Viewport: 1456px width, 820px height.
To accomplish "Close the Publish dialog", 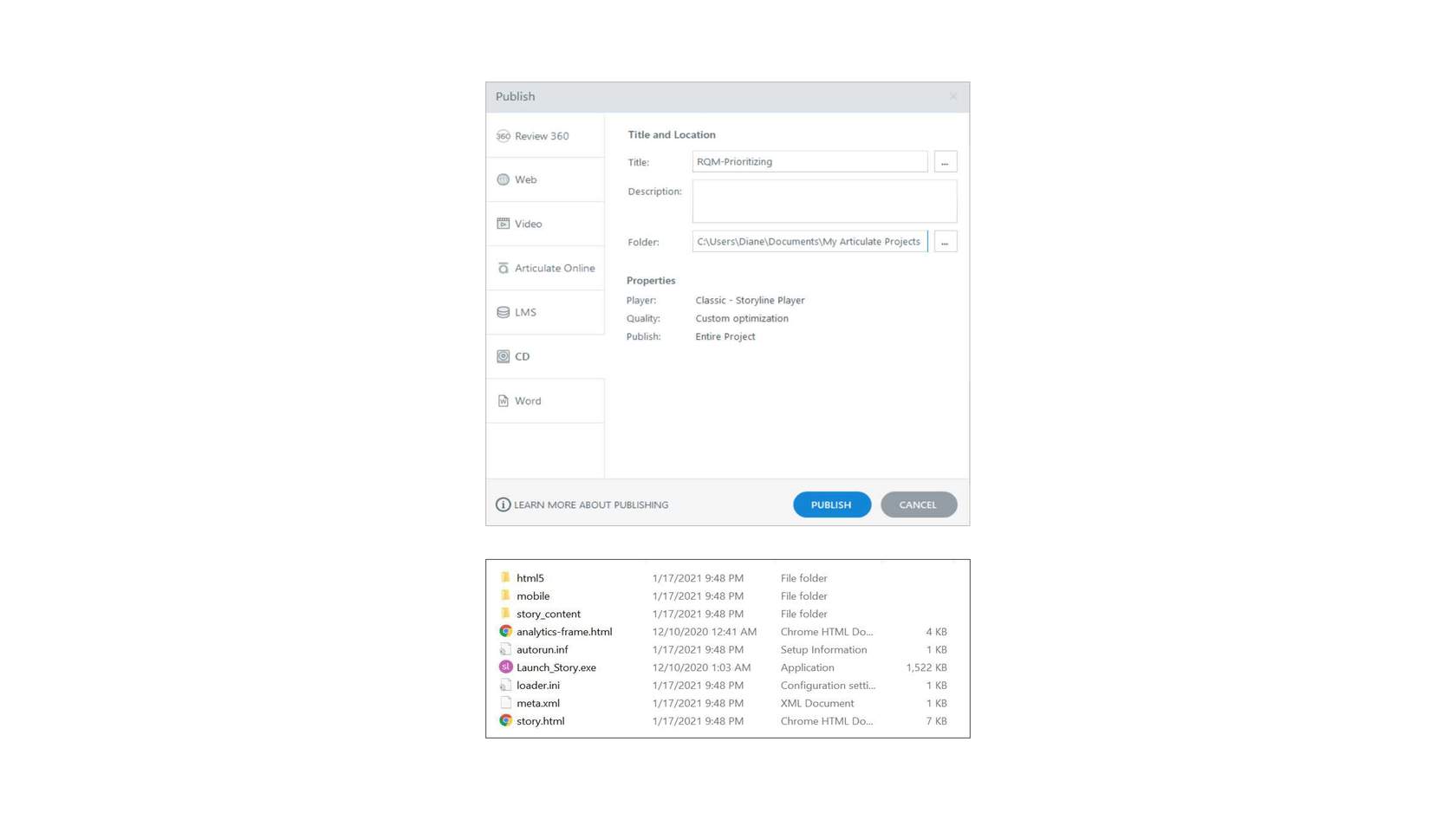I will 953,96.
